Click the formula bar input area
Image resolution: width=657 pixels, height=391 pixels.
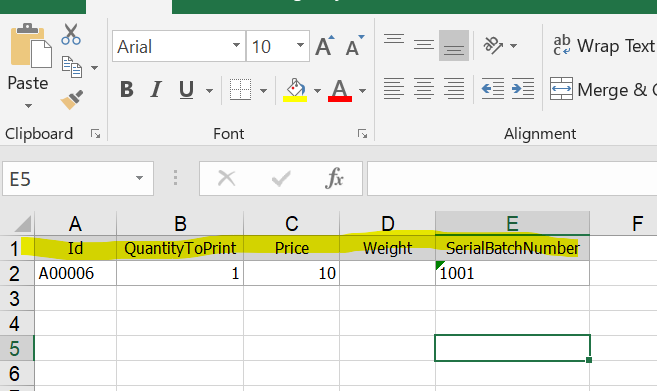(512, 179)
